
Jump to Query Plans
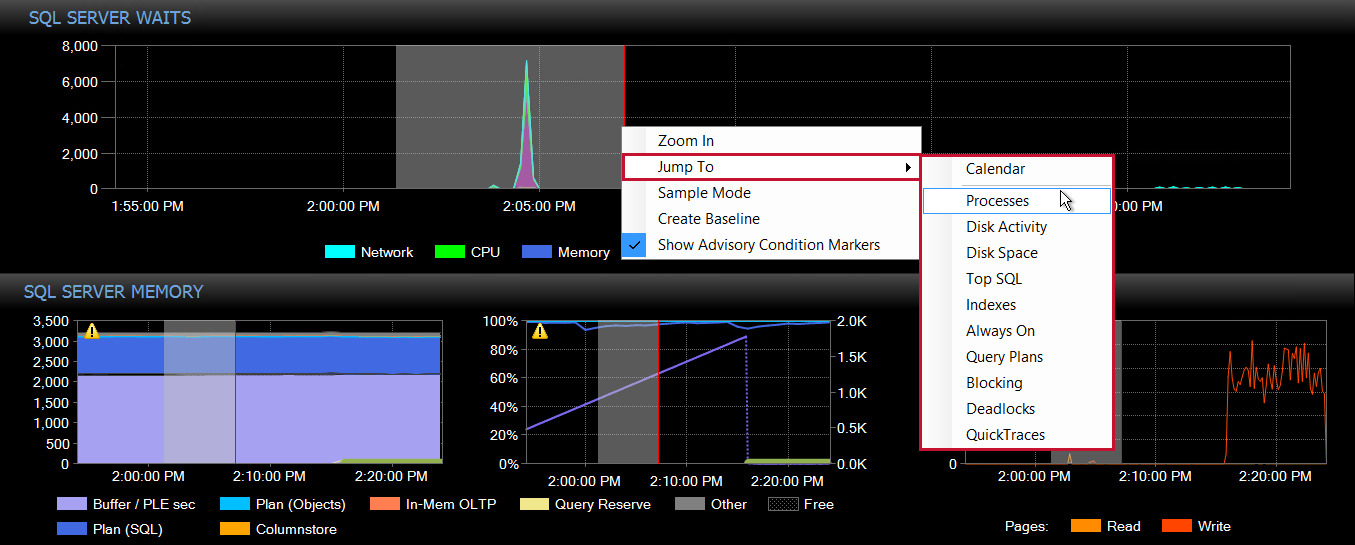coord(1016,357)
